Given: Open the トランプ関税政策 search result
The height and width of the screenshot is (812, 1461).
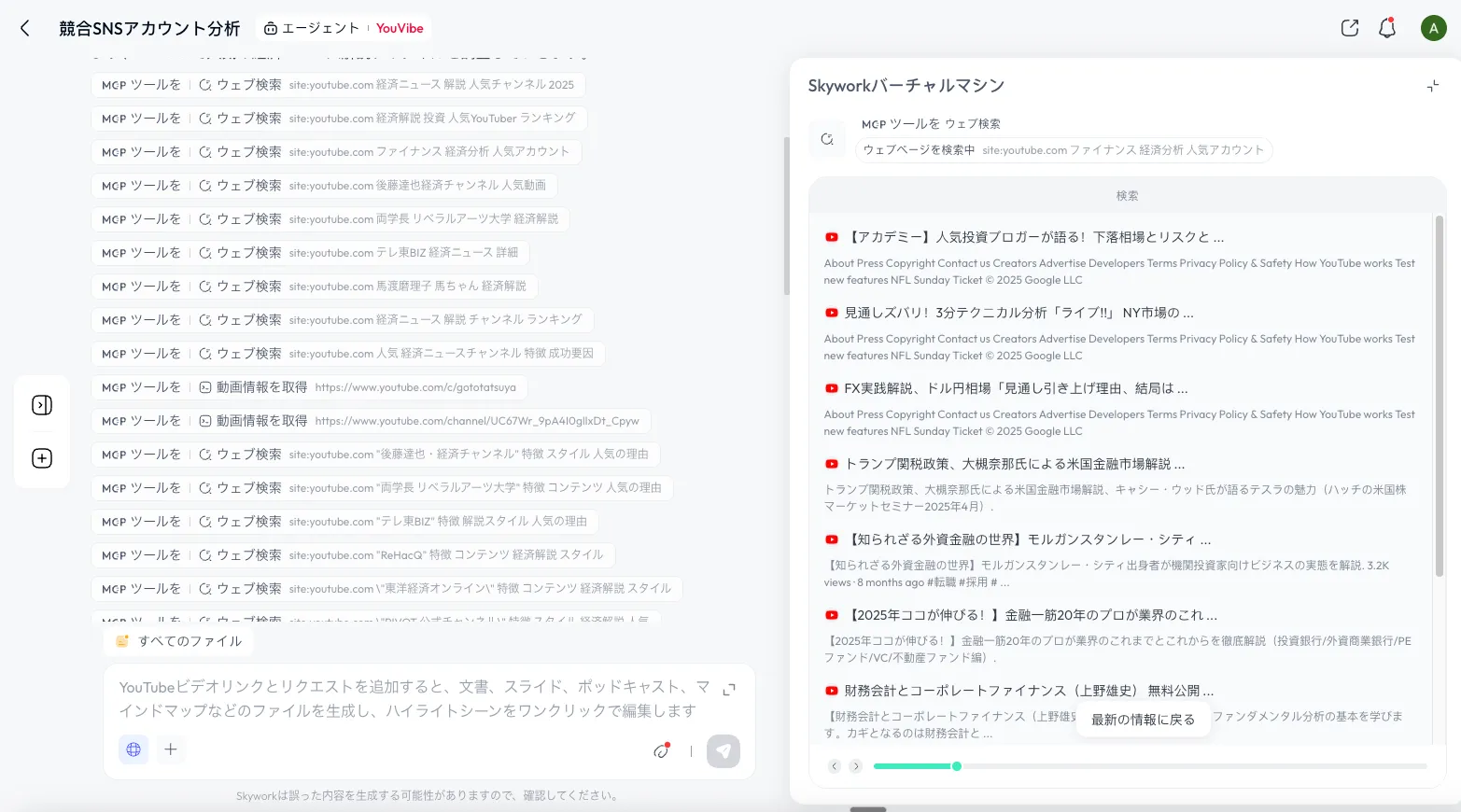Looking at the screenshot, I should 1014,464.
